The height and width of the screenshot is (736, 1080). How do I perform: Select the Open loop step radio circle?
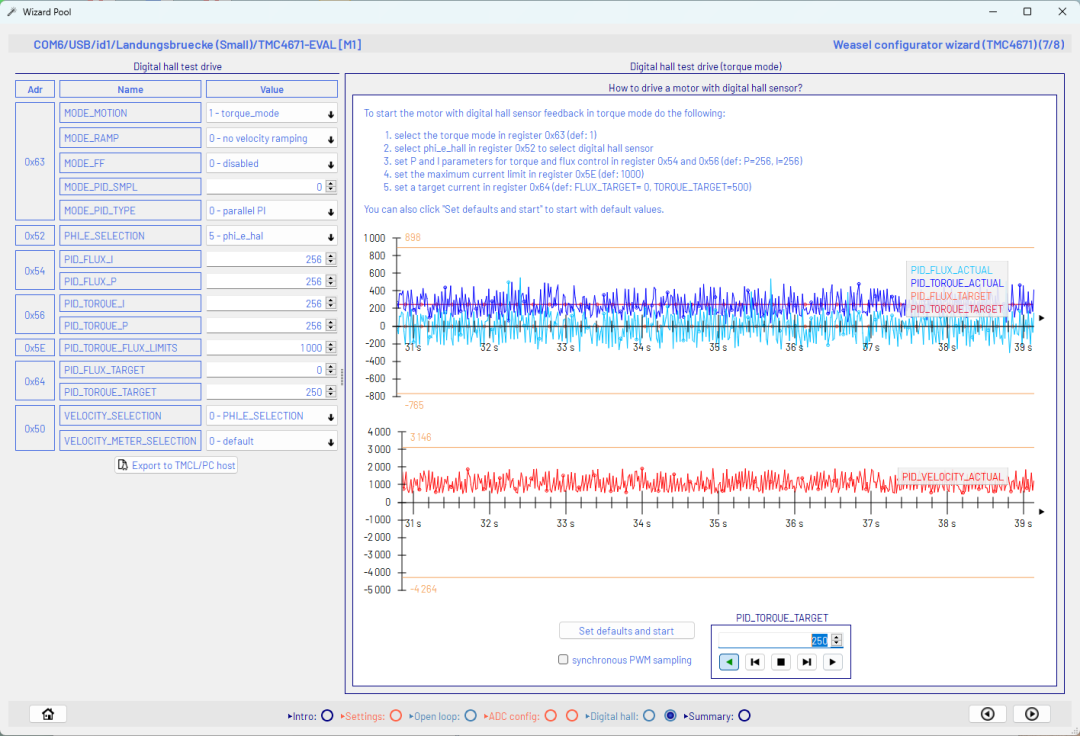point(471,716)
